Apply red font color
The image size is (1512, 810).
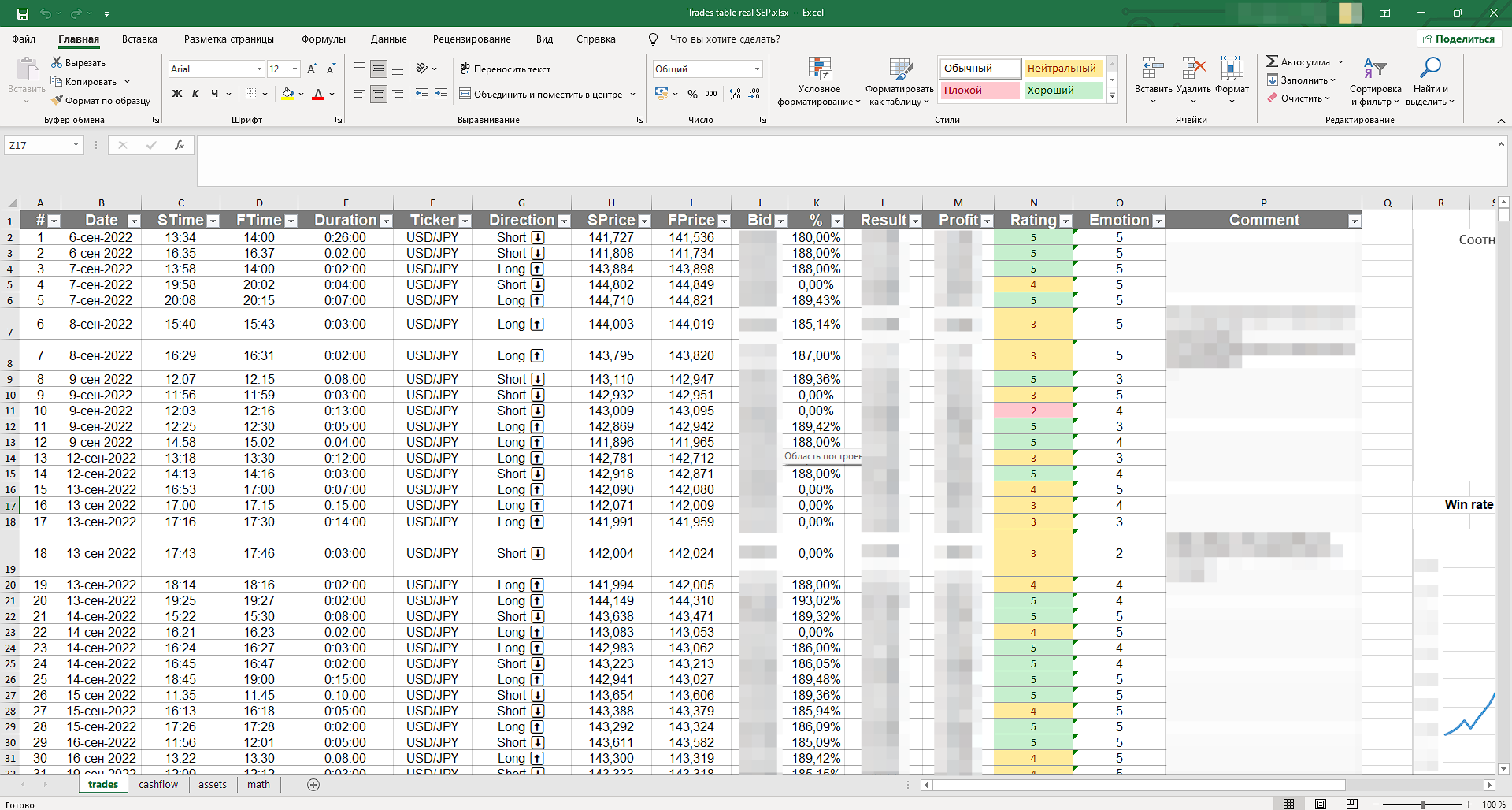tap(318, 94)
